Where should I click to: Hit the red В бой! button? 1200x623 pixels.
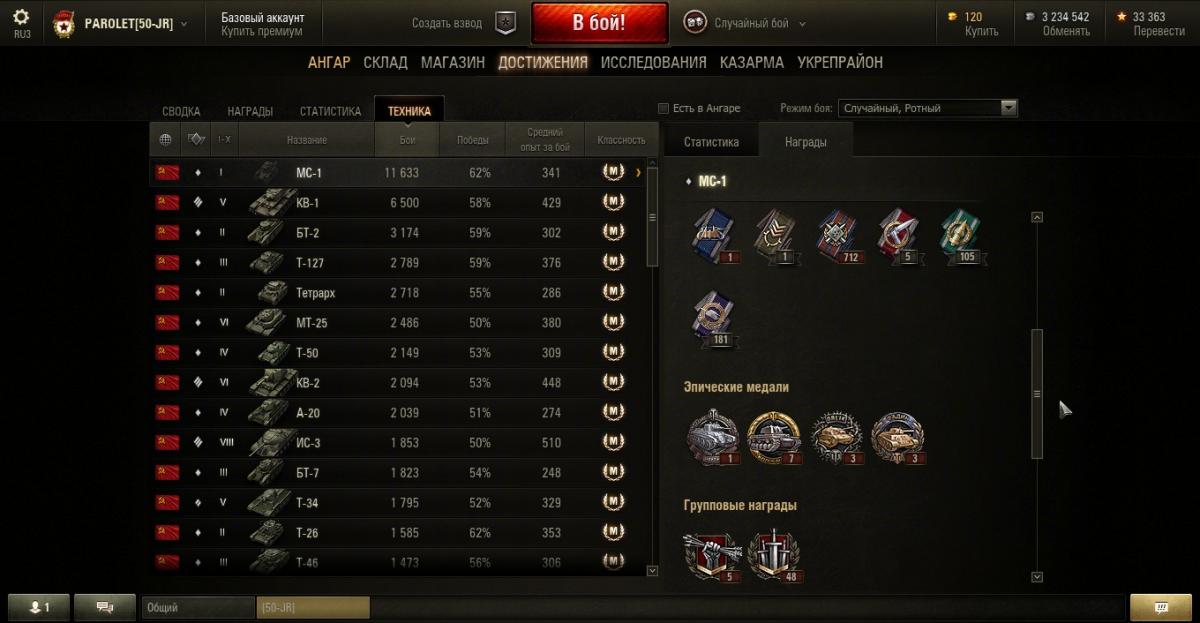(599, 23)
